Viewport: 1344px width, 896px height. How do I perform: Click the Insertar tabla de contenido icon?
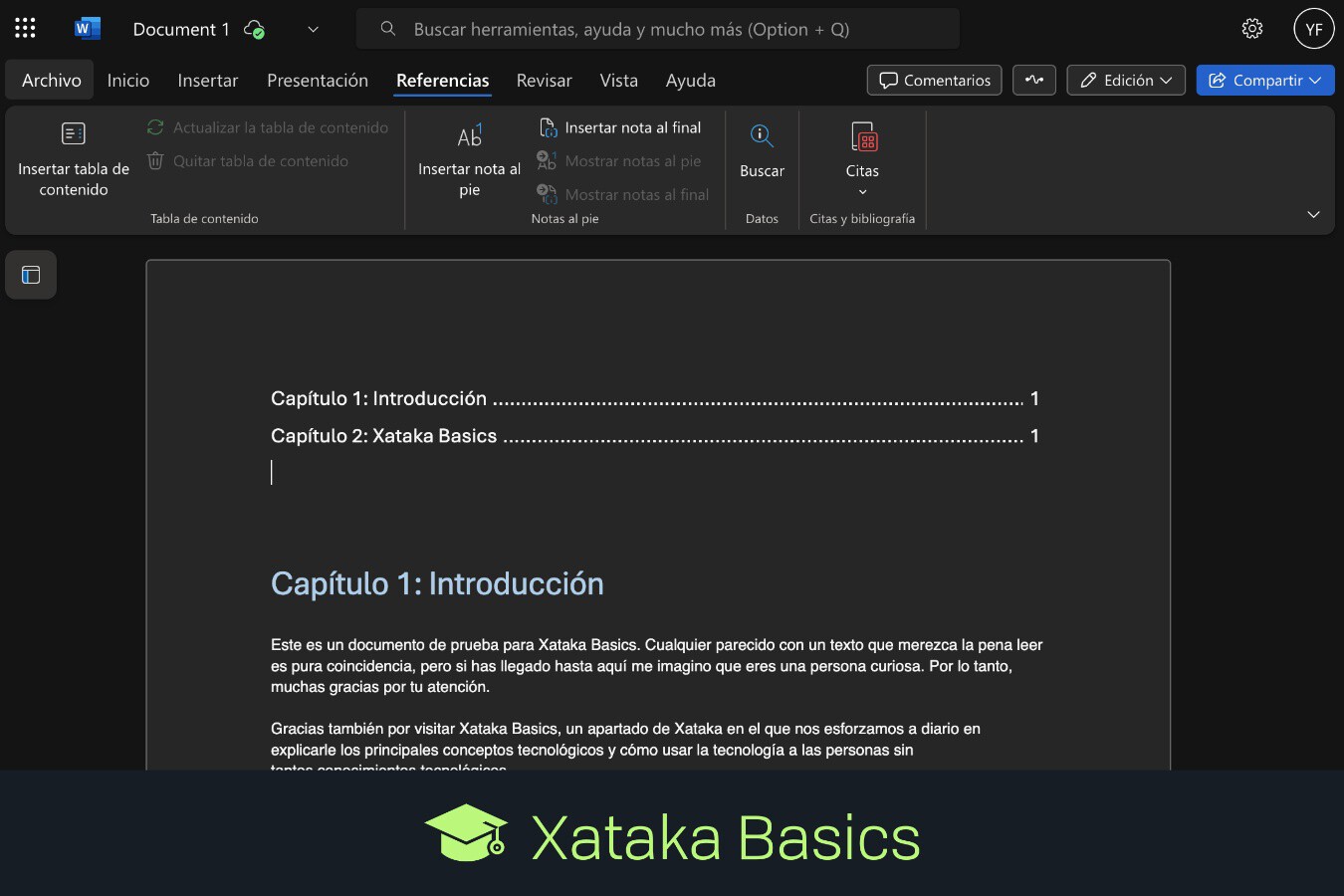click(x=74, y=134)
